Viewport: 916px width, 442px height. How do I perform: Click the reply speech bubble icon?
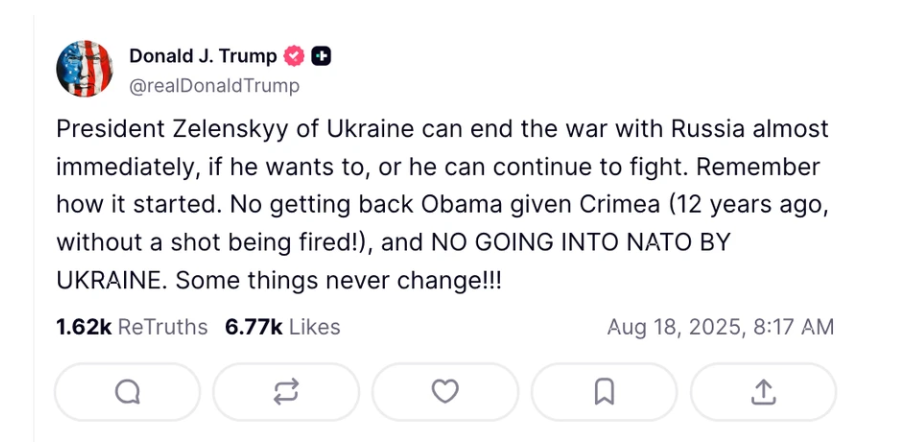[x=127, y=392]
